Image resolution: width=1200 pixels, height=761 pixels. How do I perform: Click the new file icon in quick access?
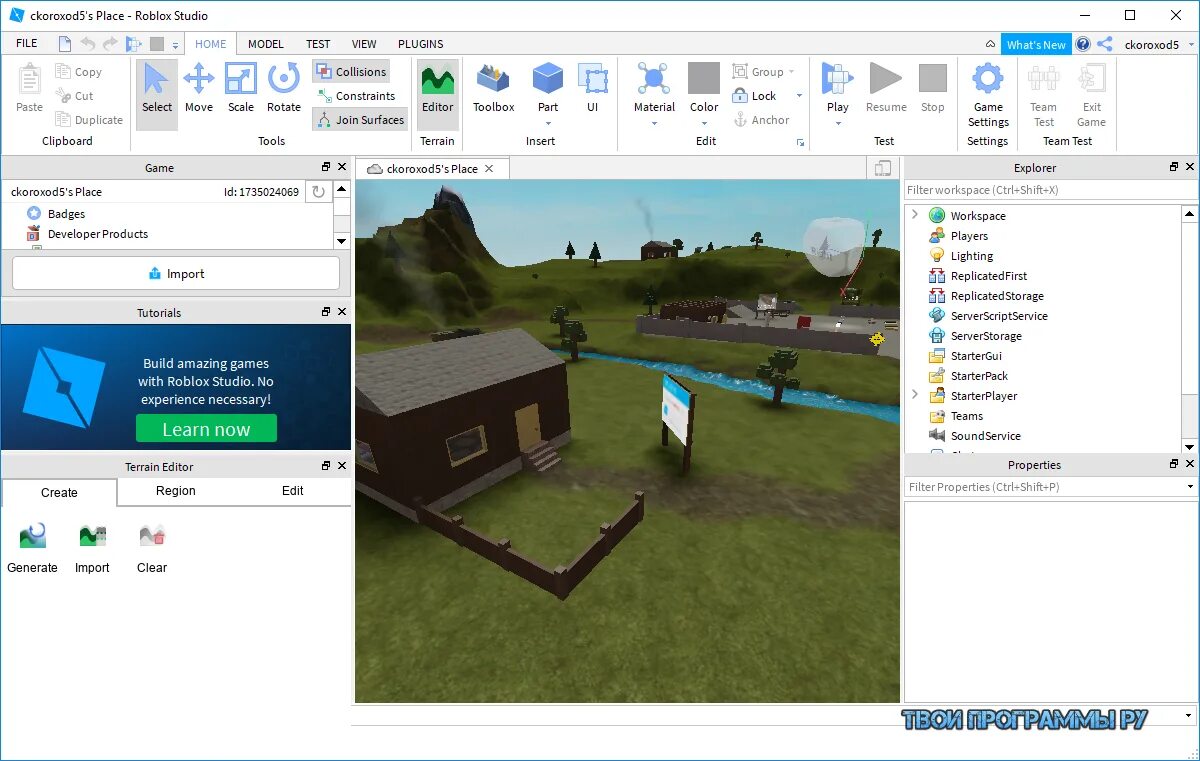pyautogui.click(x=65, y=44)
